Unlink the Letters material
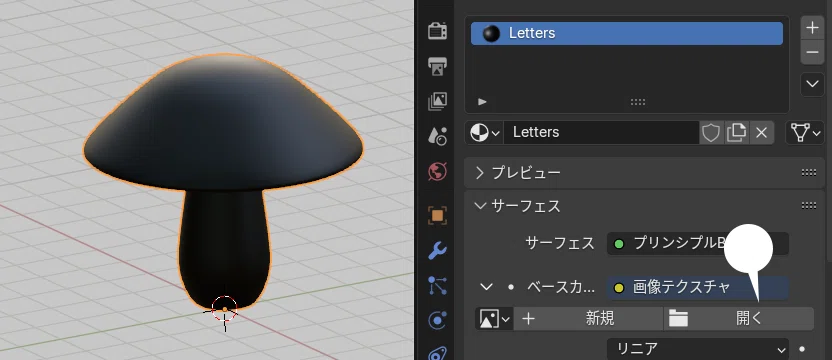 click(761, 132)
